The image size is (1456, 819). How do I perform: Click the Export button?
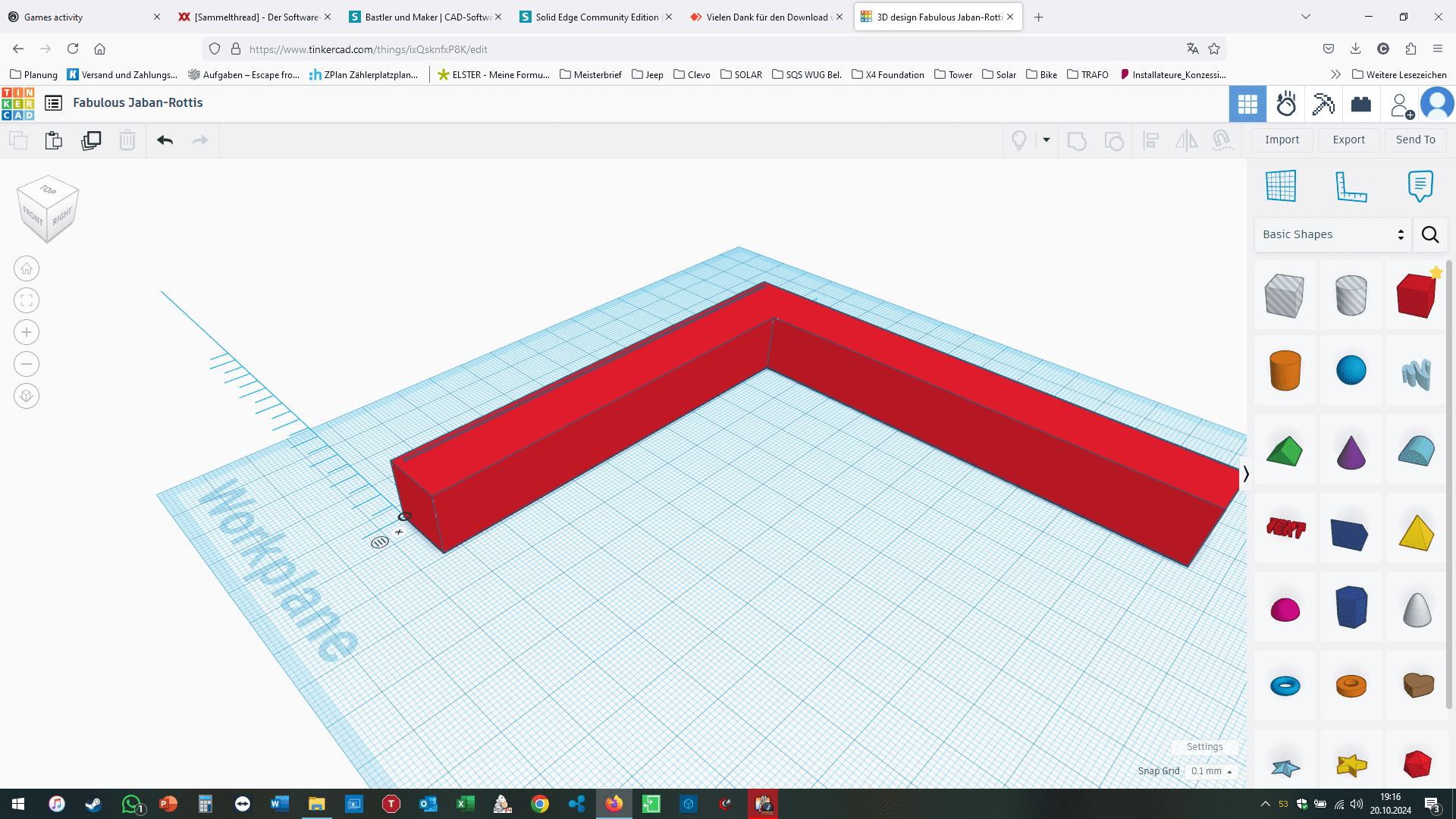pyautogui.click(x=1348, y=140)
